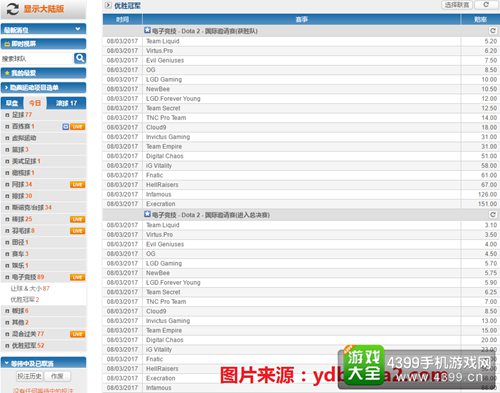The width and height of the screenshot is (500, 393).
Task: Focus the 搜索球队 search field
Action: coord(37,59)
